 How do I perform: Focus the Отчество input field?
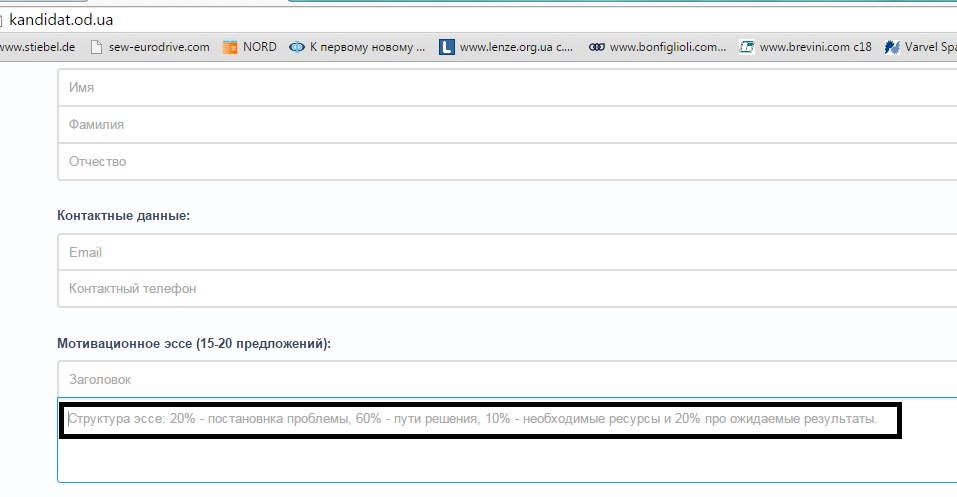tap(500, 161)
